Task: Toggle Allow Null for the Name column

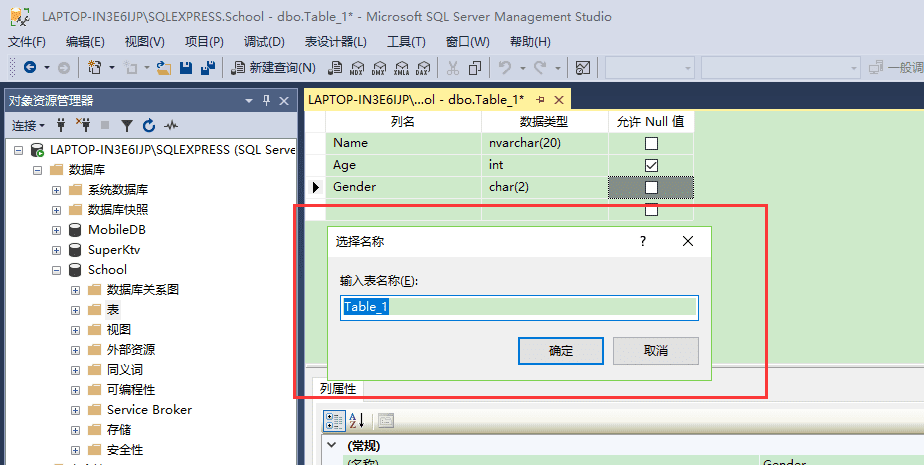Action: click(x=651, y=143)
